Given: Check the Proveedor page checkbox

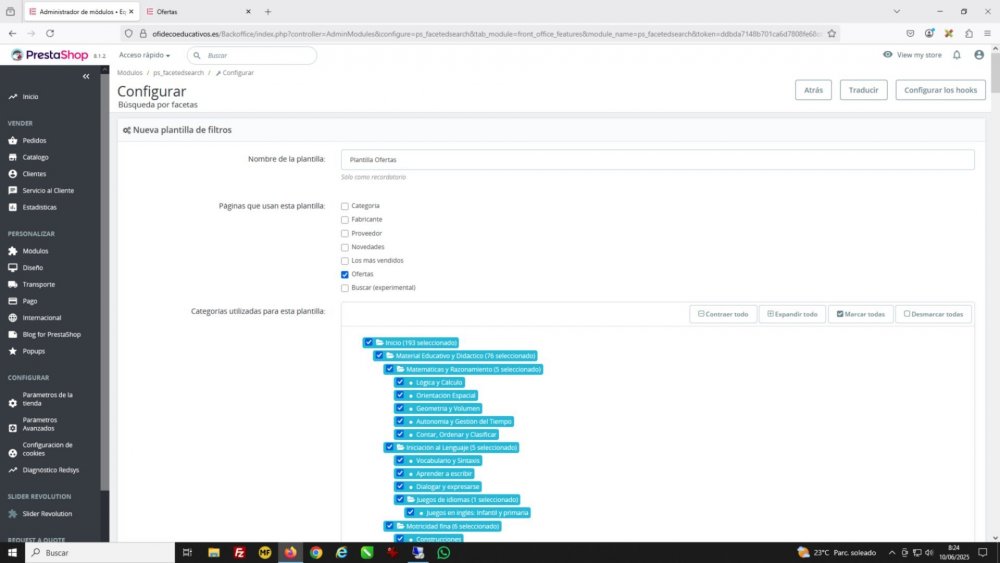Looking at the screenshot, I should 344,233.
